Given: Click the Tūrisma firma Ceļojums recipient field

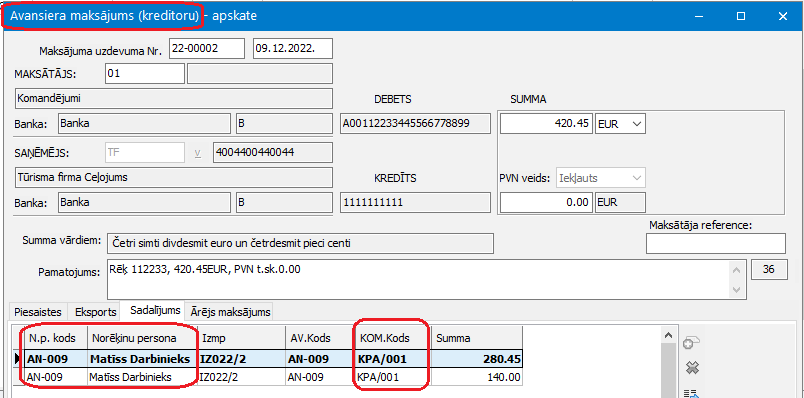Looking at the screenshot, I should click(x=173, y=177).
